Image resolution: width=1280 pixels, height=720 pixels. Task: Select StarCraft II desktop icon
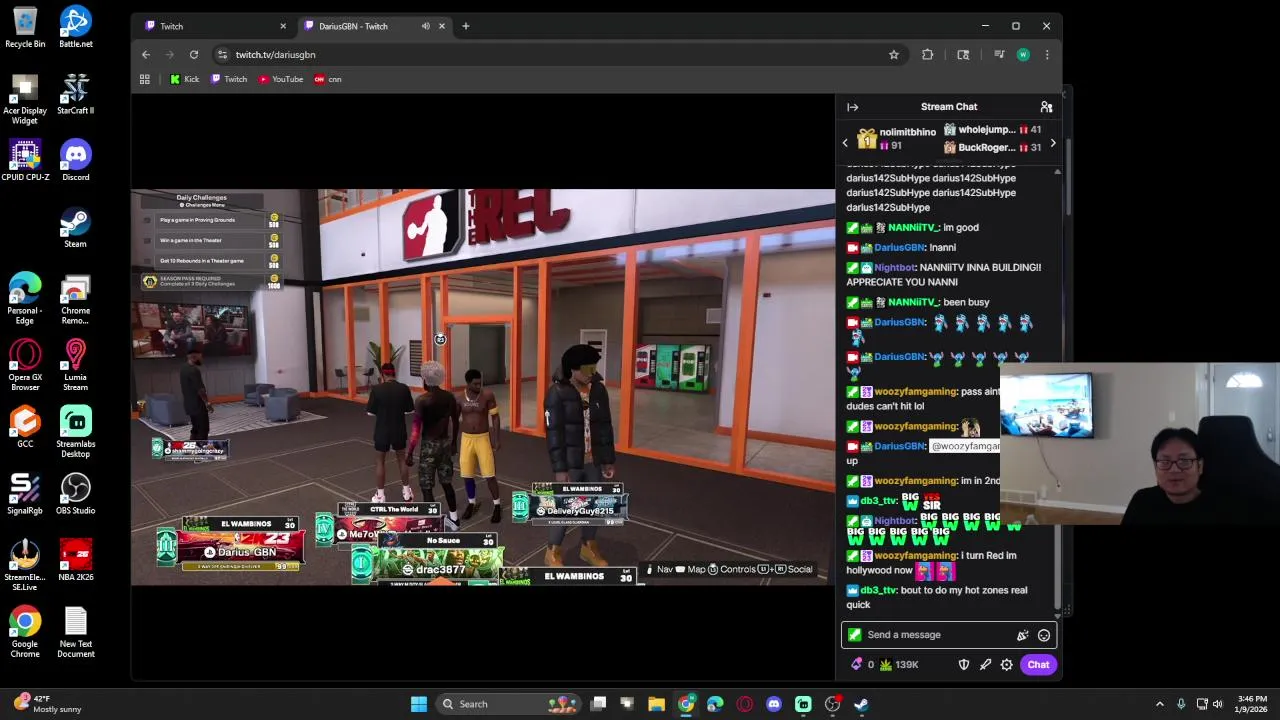click(x=76, y=95)
